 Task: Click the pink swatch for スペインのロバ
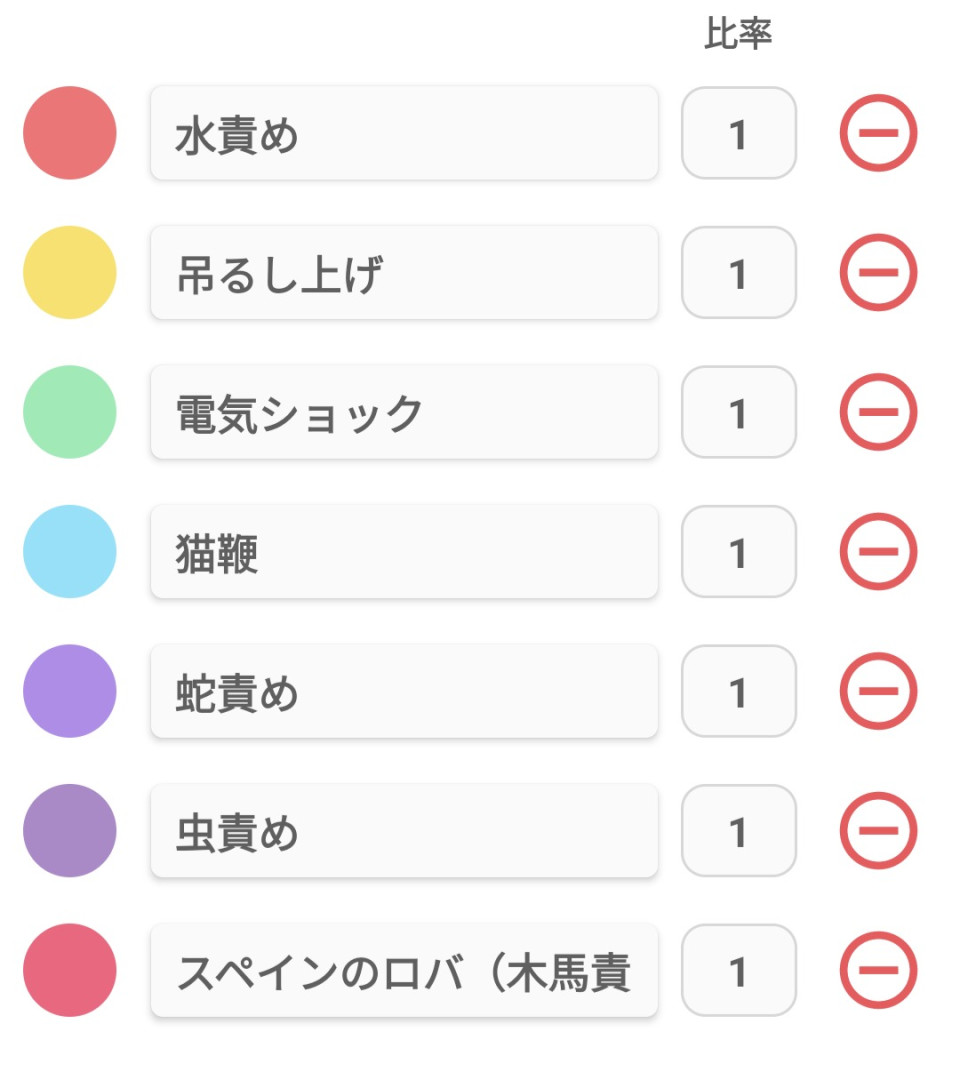70,969
